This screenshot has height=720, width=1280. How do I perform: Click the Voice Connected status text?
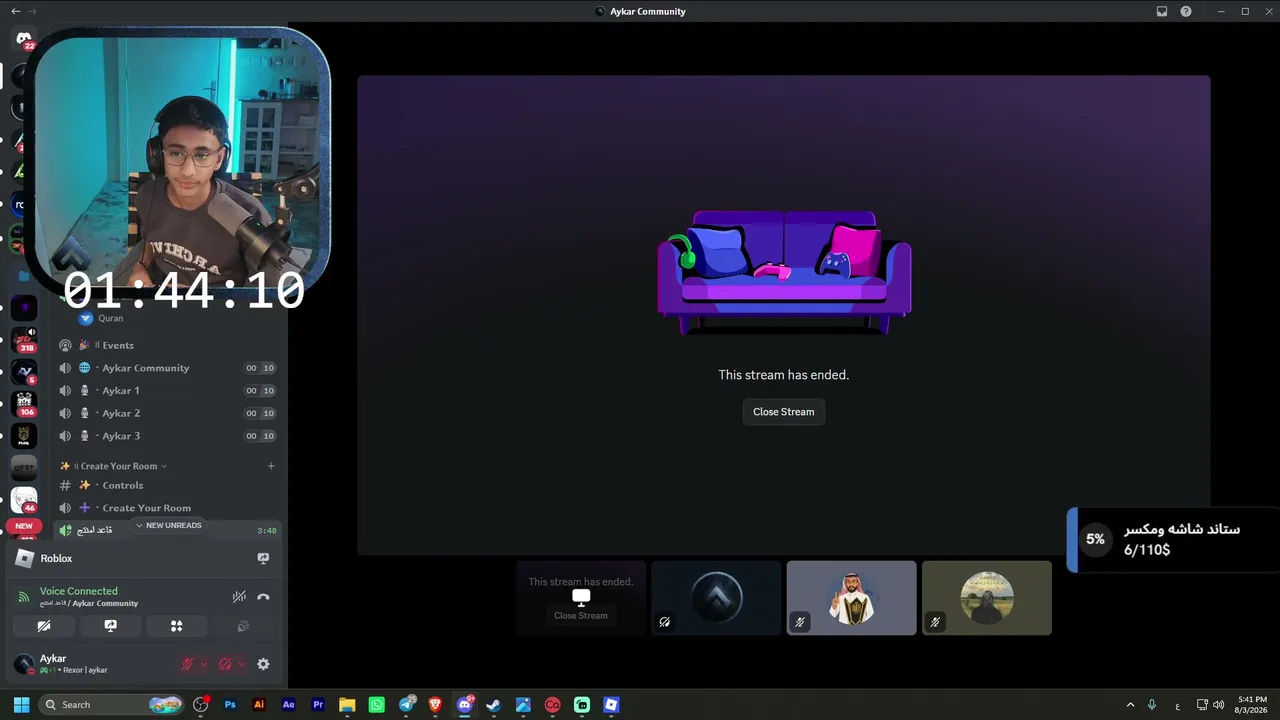[78, 591]
